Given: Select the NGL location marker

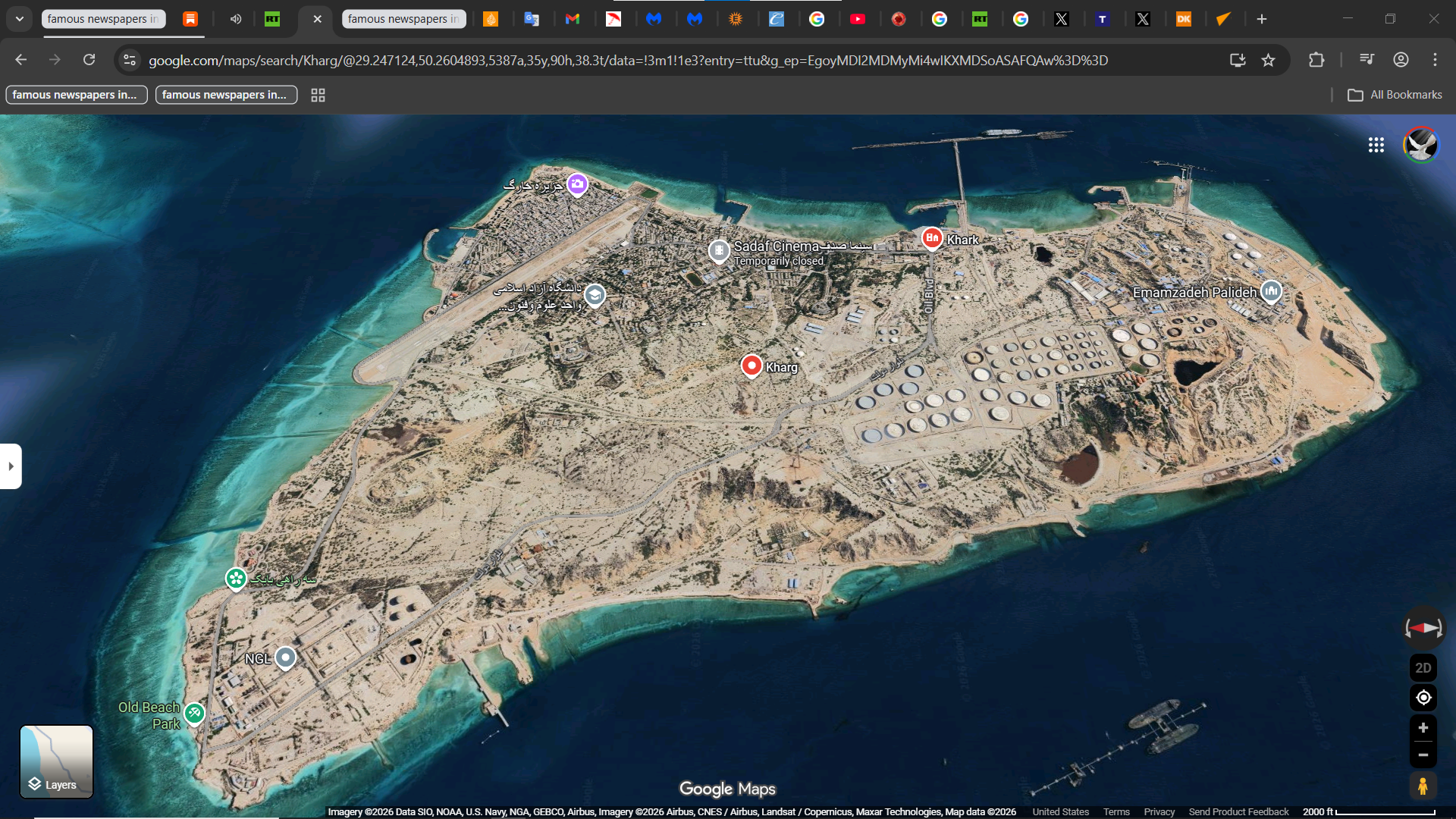Looking at the screenshot, I should [x=285, y=657].
